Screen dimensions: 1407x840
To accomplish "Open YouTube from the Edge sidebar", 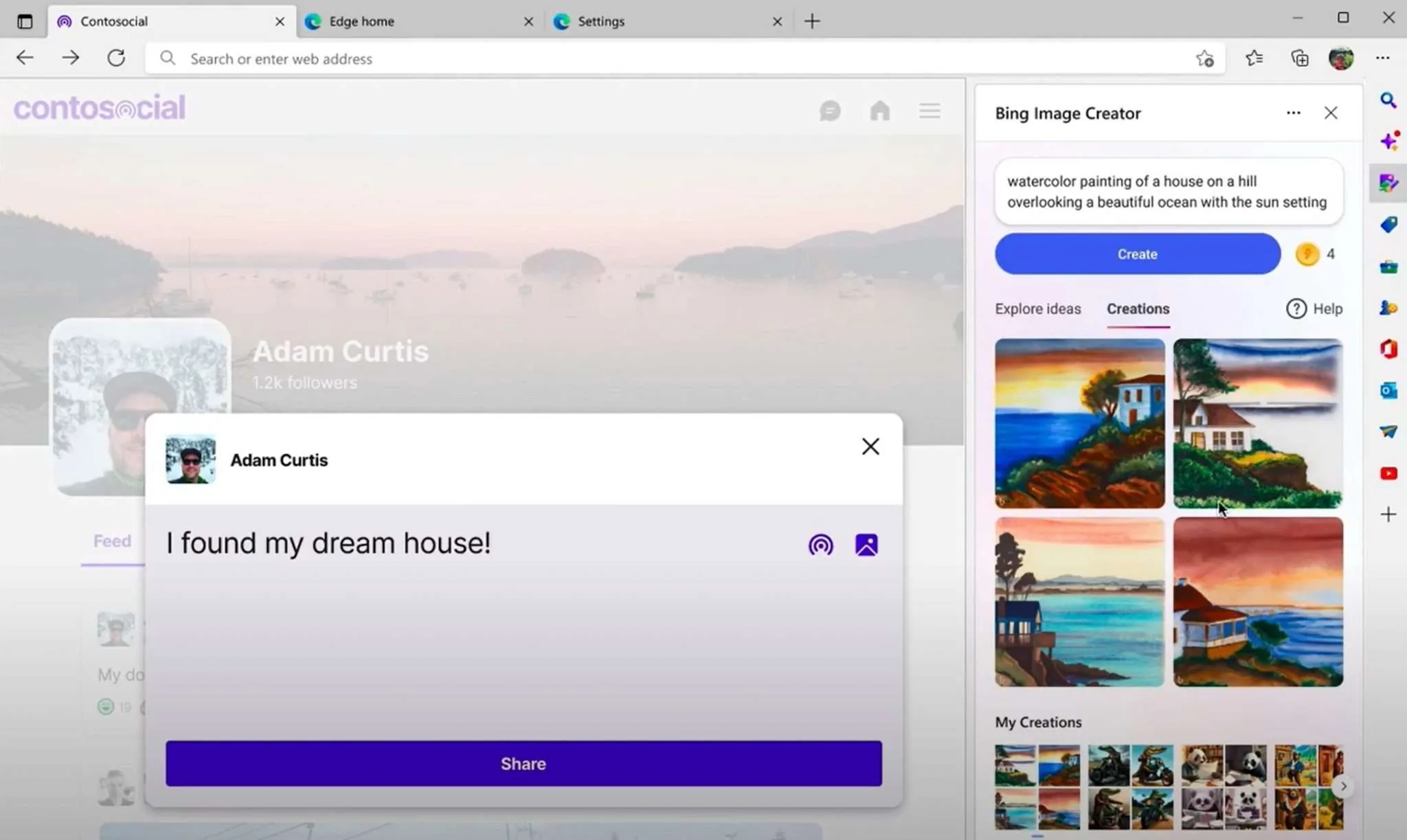I will pos(1388,473).
